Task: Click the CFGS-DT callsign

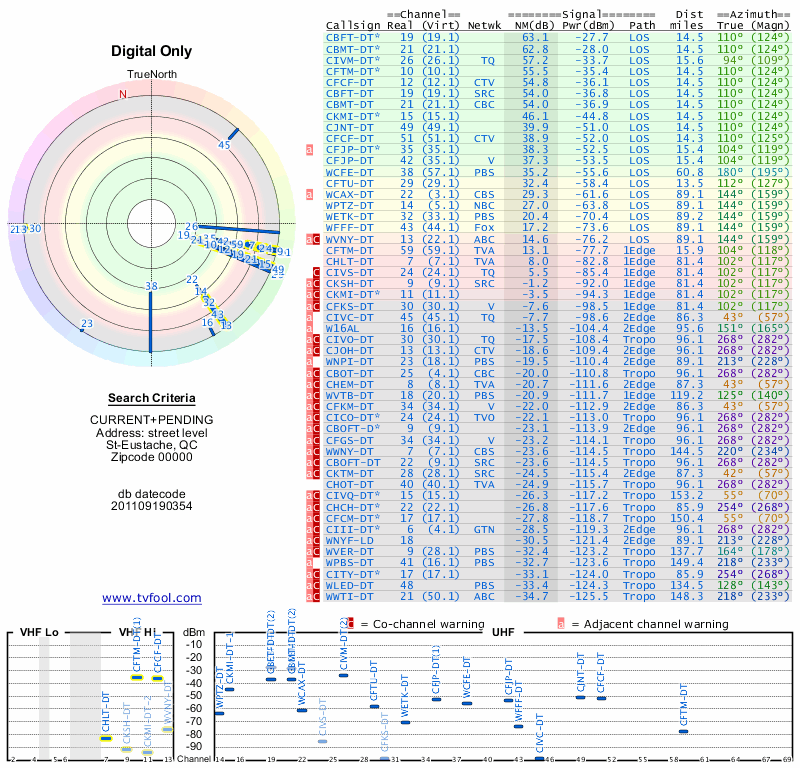Action: (x=349, y=440)
